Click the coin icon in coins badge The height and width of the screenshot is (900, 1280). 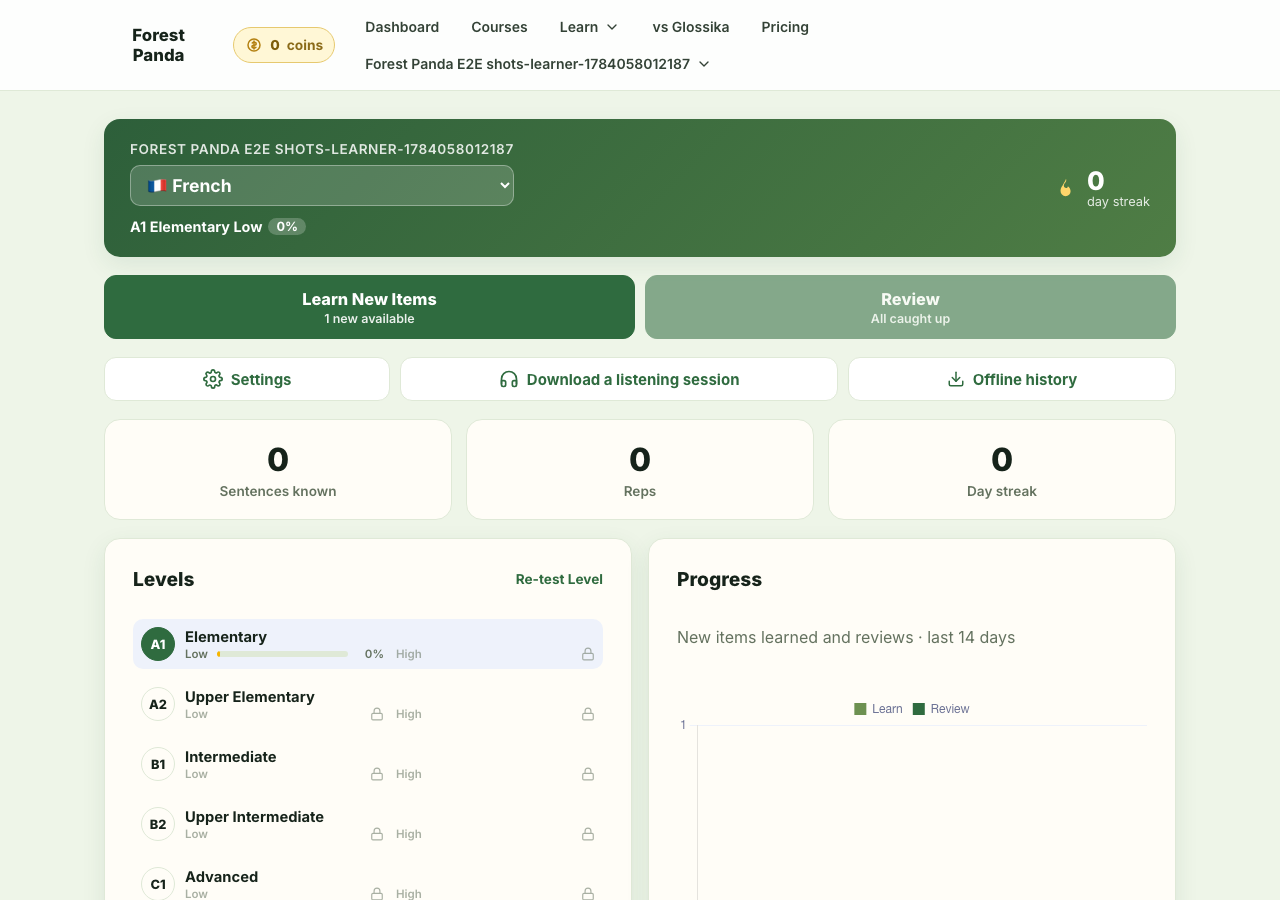(254, 45)
